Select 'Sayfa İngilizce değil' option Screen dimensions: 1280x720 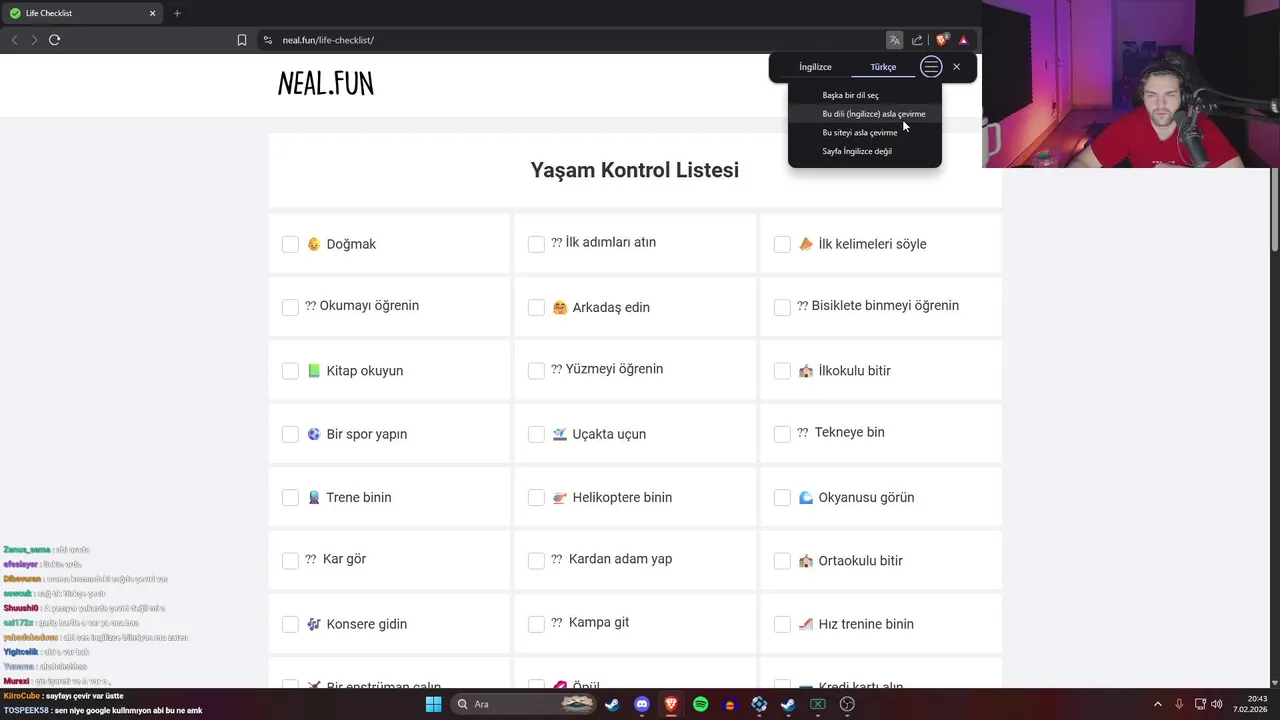coord(865,151)
